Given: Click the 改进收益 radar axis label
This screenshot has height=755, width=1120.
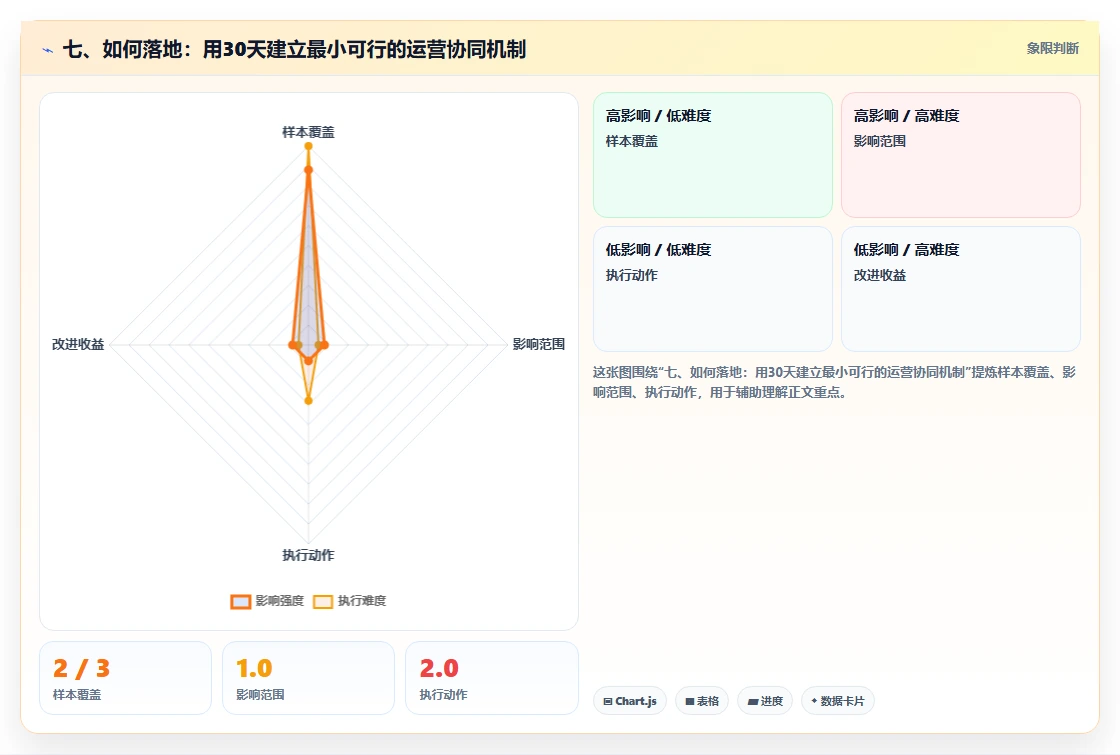Looking at the screenshot, I should coord(78,344).
